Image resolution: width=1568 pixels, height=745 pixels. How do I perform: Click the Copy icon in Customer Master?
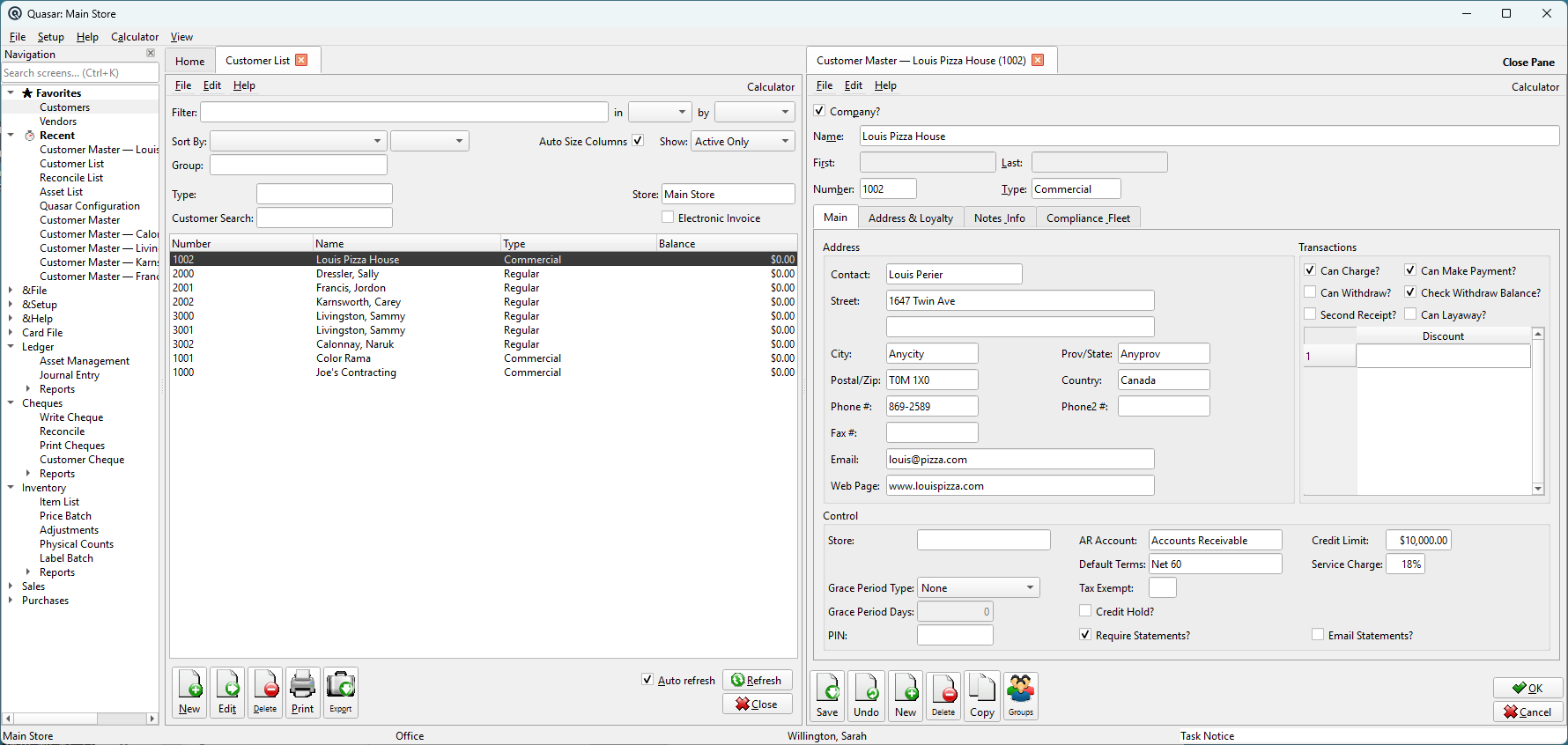[982, 696]
